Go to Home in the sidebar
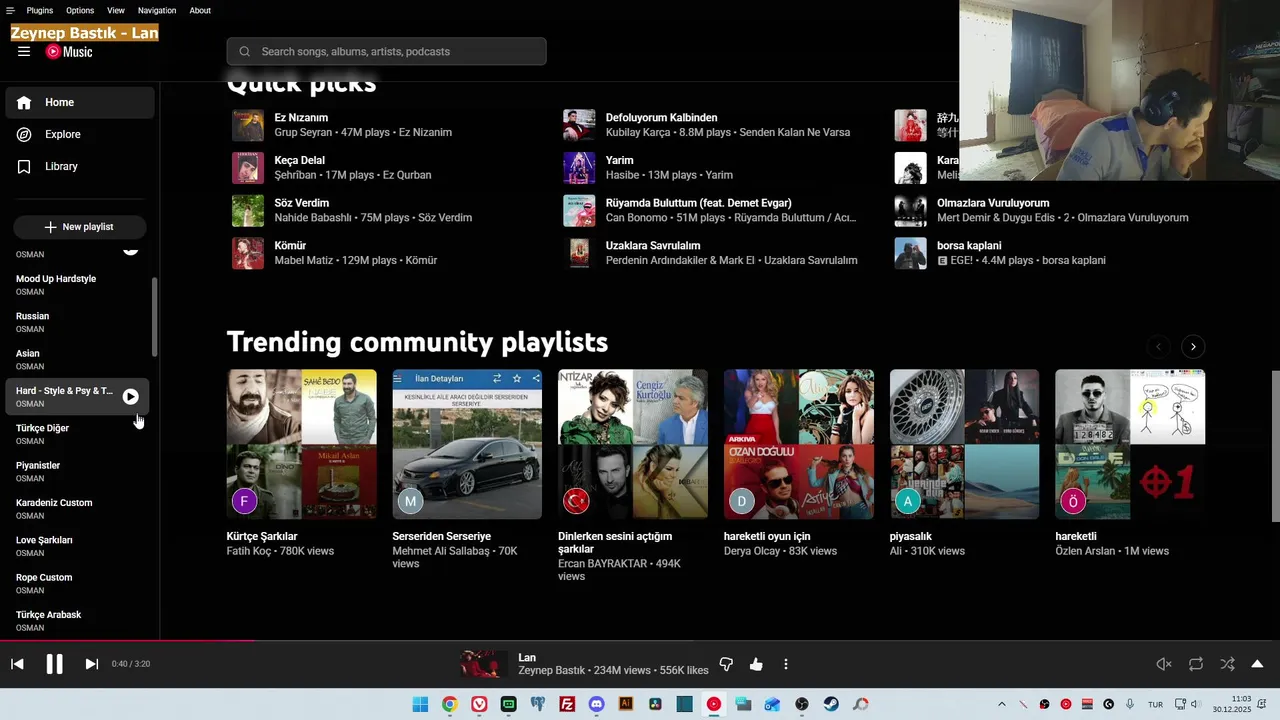Viewport: 1280px width, 720px height. coord(80,102)
